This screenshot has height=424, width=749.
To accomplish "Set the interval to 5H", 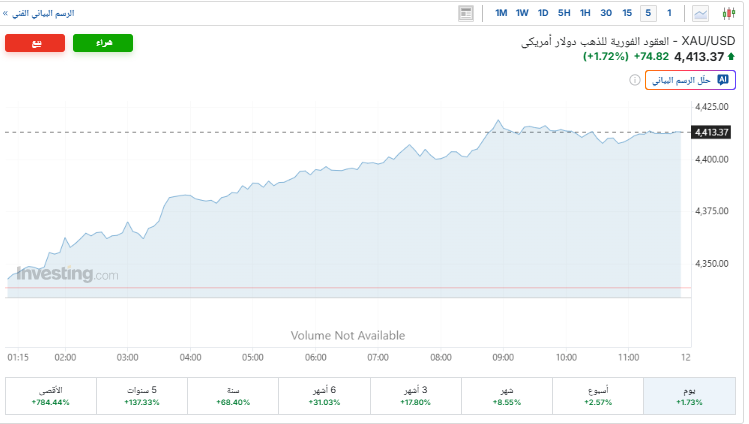I will point(564,13).
